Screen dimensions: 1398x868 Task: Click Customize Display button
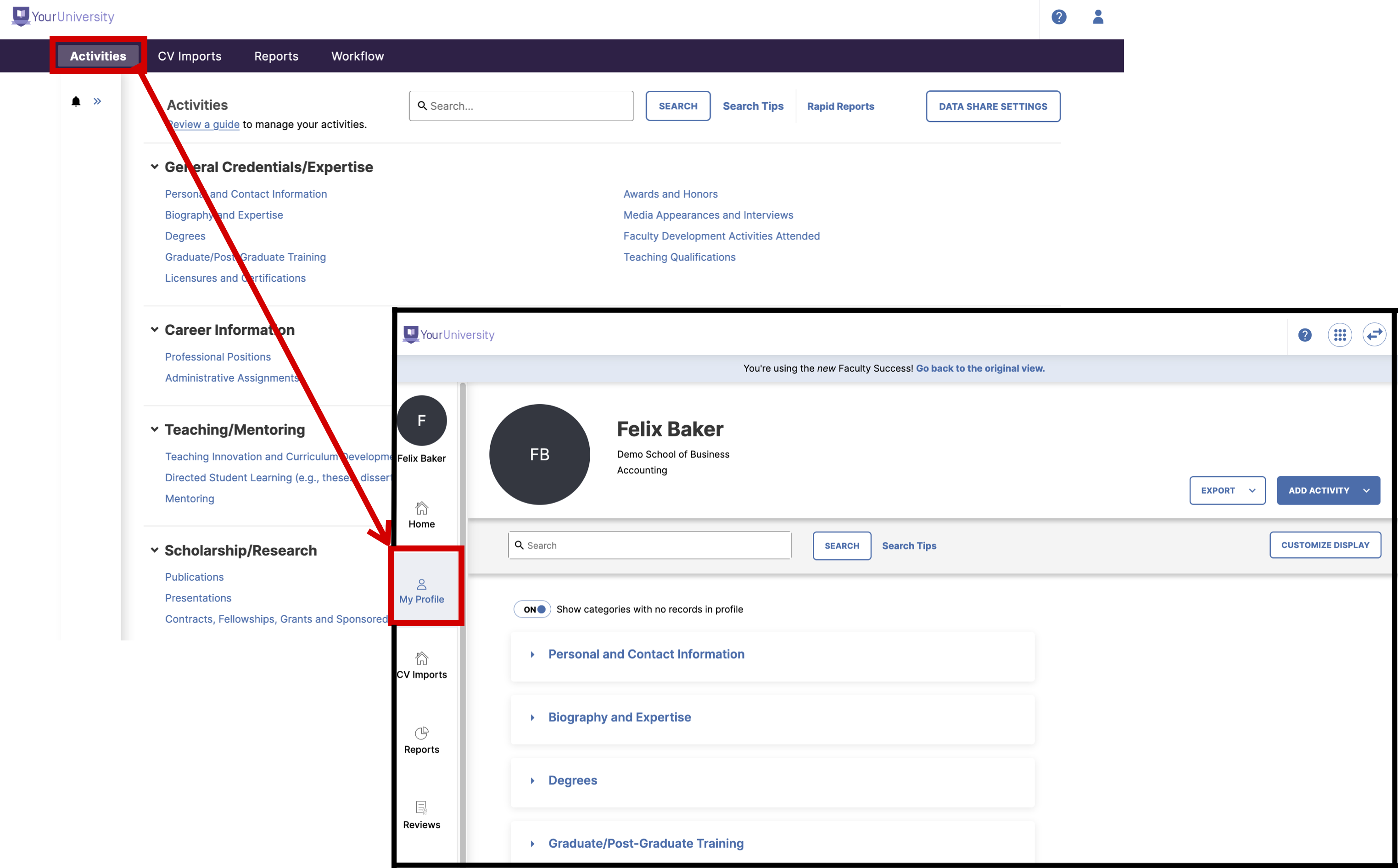(x=1325, y=545)
